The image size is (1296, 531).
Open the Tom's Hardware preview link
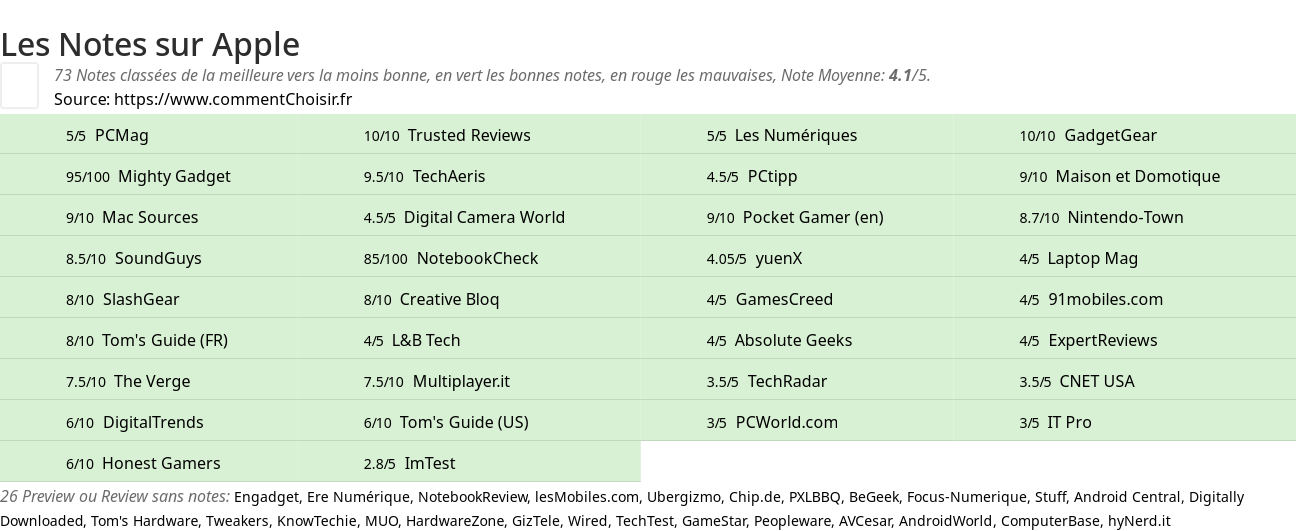click(144, 521)
